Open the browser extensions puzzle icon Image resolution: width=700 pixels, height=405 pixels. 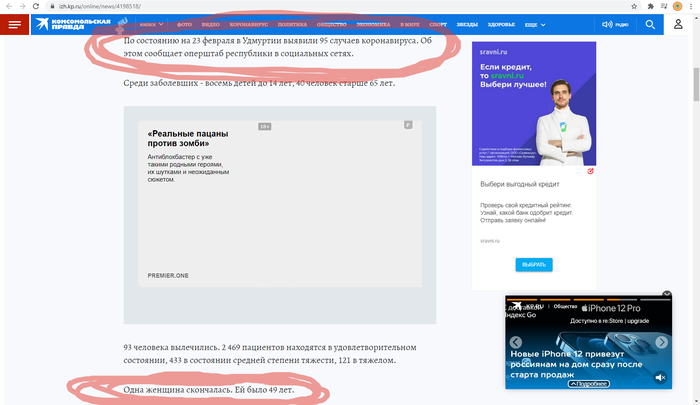point(650,6)
